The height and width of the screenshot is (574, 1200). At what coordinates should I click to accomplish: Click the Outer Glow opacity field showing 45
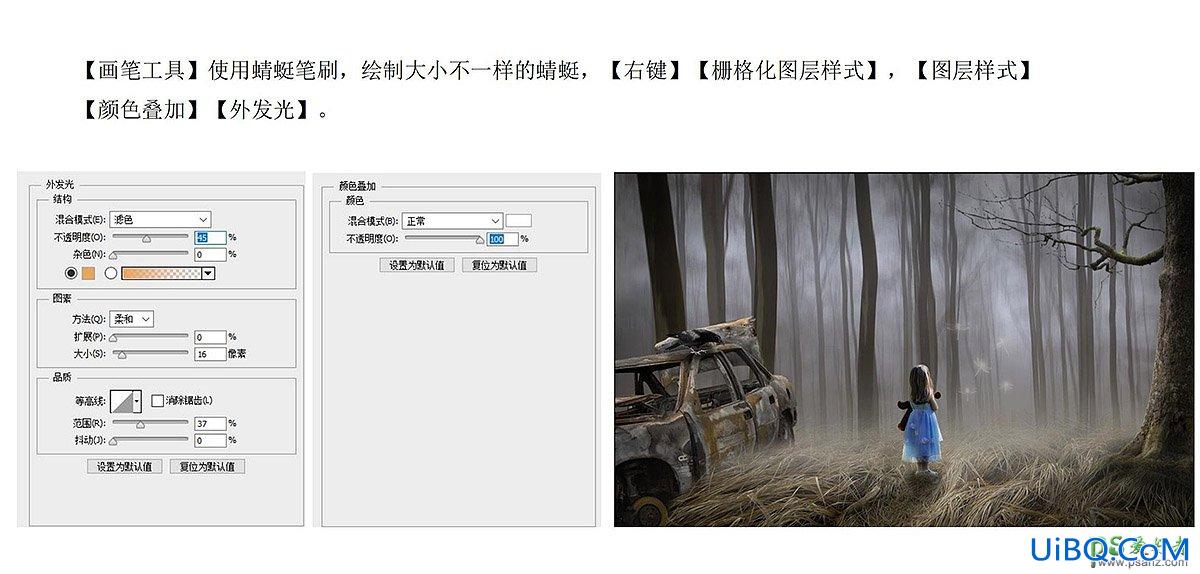[210, 238]
